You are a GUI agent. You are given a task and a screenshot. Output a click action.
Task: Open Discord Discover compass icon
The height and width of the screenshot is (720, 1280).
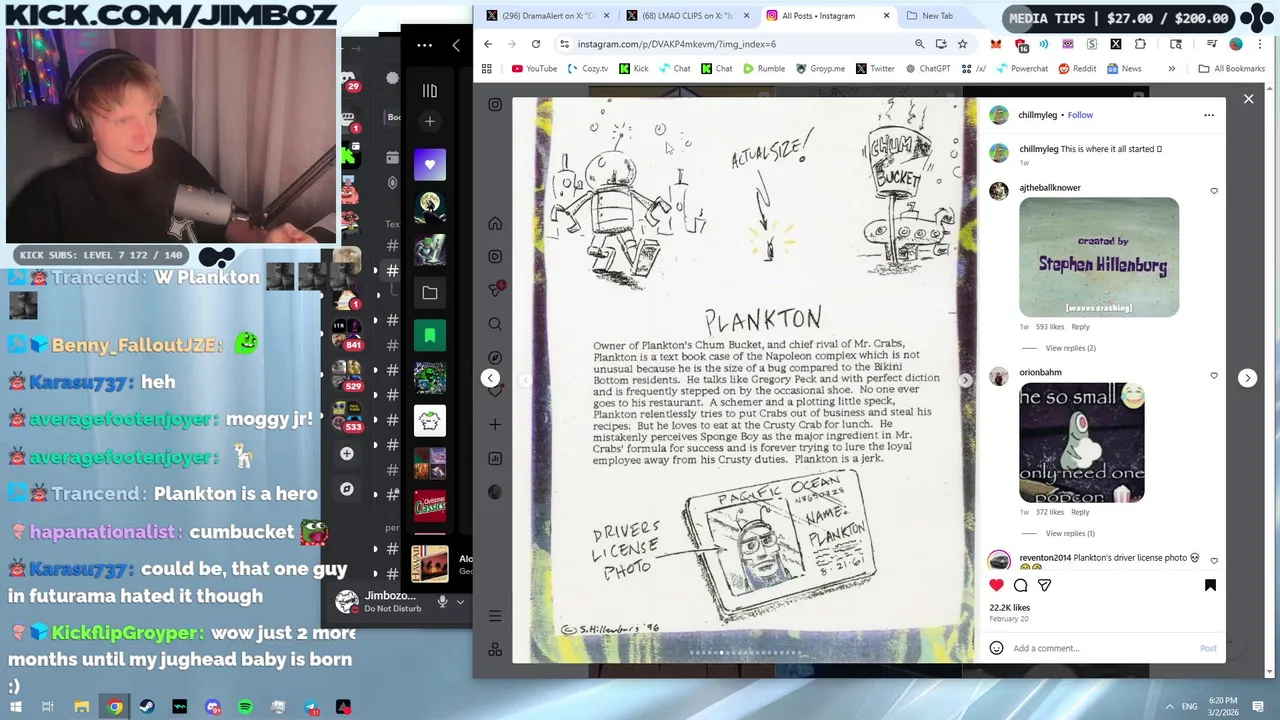(x=346, y=490)
